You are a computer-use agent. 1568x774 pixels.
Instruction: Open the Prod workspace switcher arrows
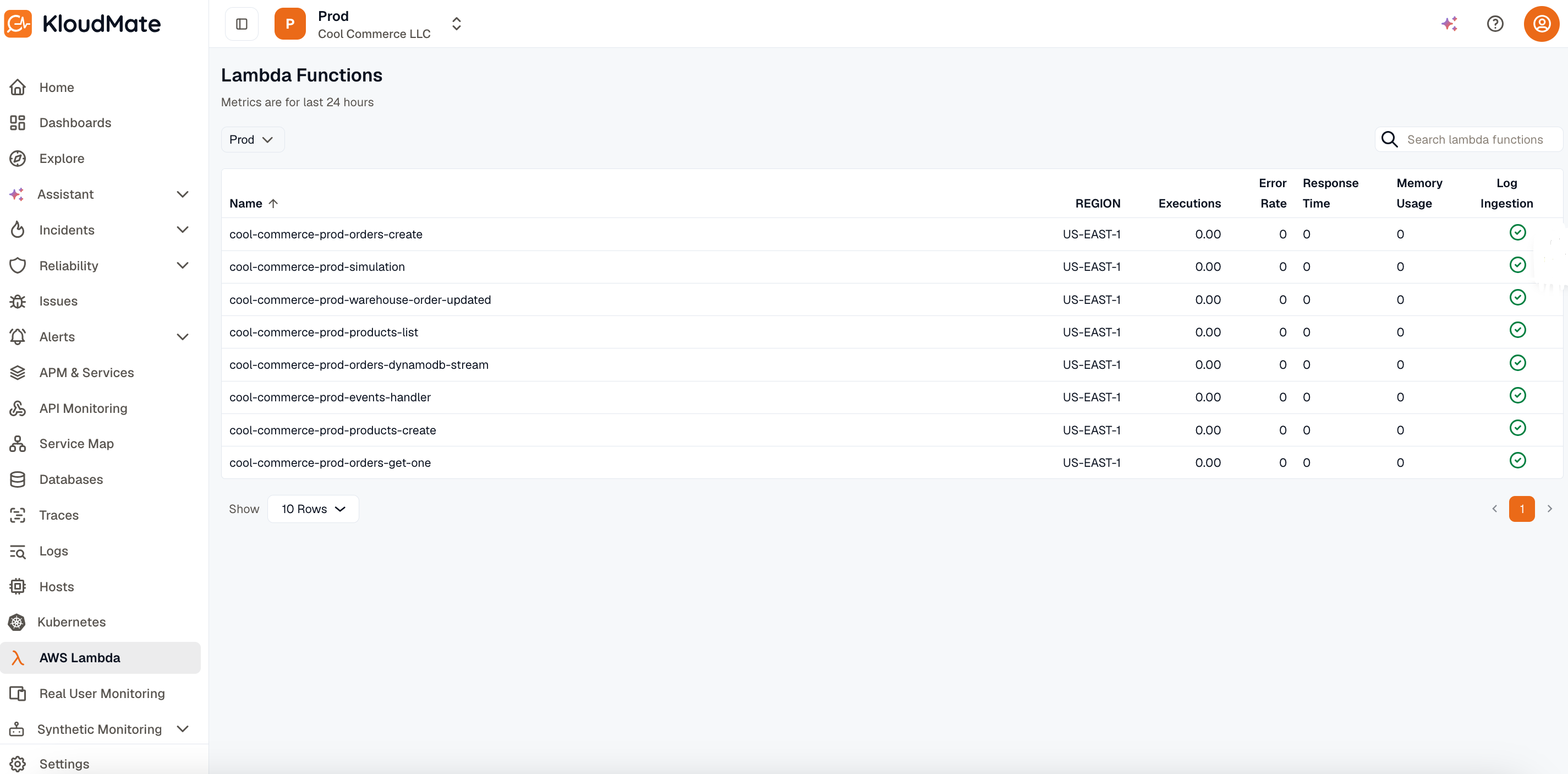point(457,24)
